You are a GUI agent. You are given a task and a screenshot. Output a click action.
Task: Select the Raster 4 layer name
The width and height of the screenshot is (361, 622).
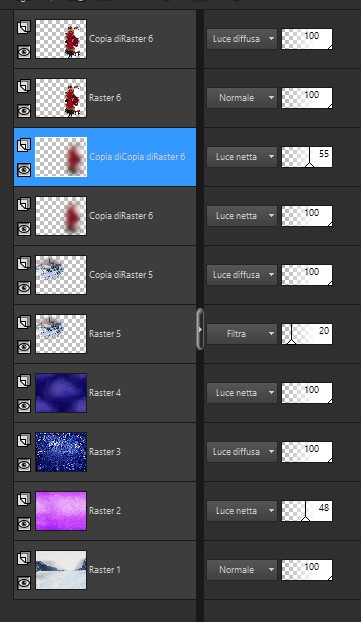105,393
